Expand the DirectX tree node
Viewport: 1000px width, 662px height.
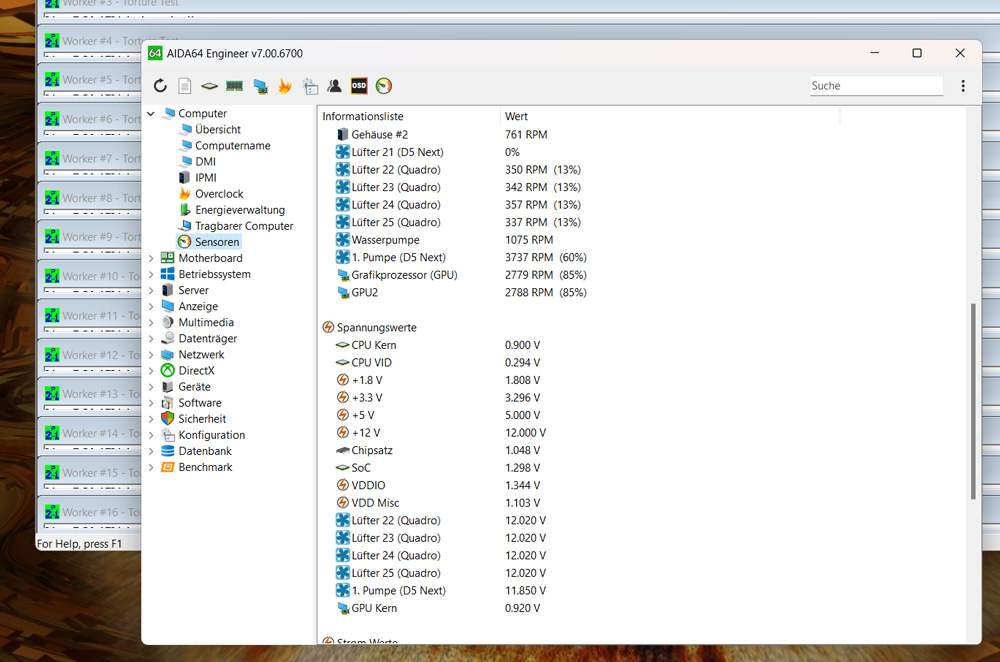click(151, 371)
